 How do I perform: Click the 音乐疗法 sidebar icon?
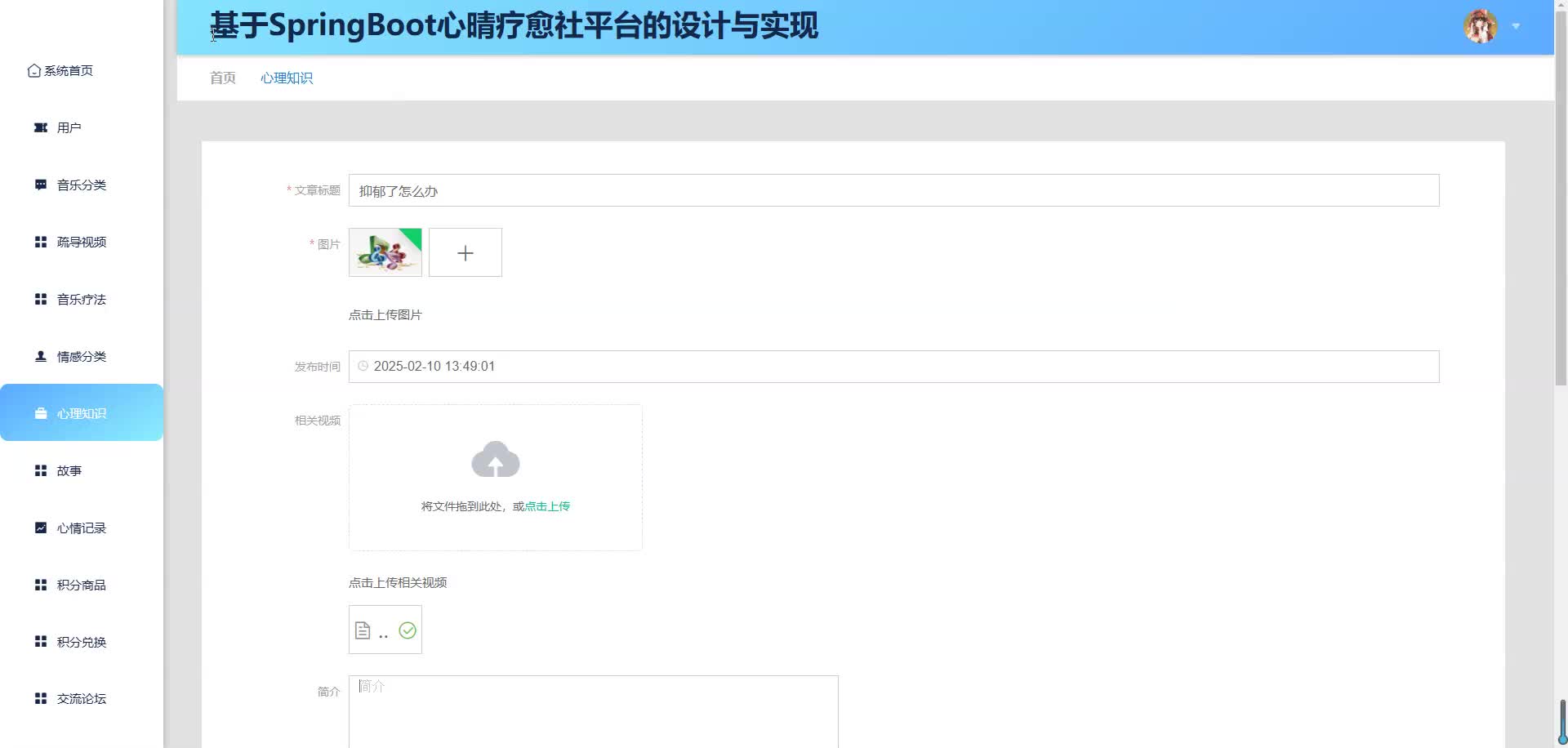[40, 299]
